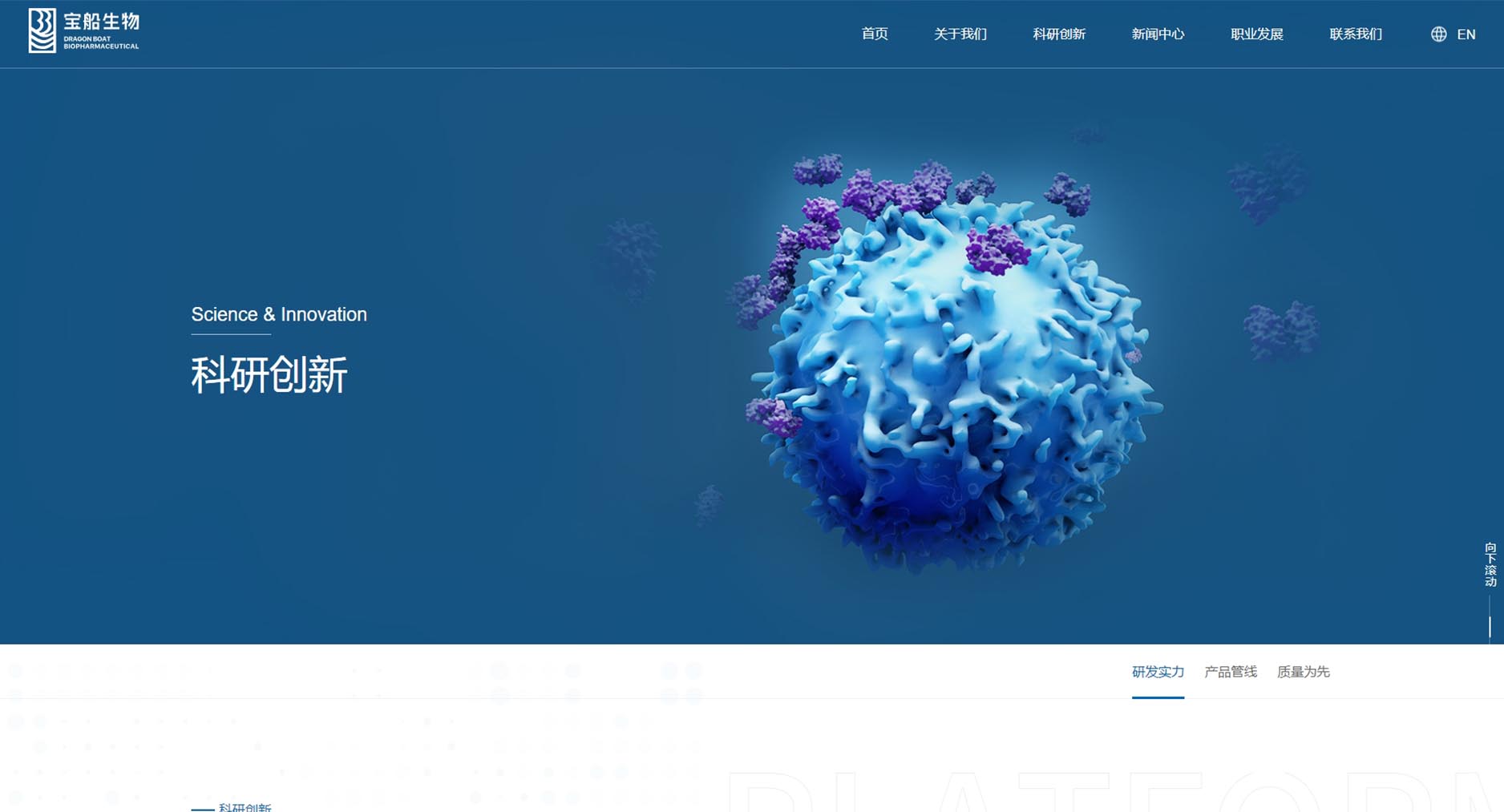The width and height of the screenshot is (1504, 812).
Task: Open the 联系我们 contact page
Action: tap(1355, 34)
